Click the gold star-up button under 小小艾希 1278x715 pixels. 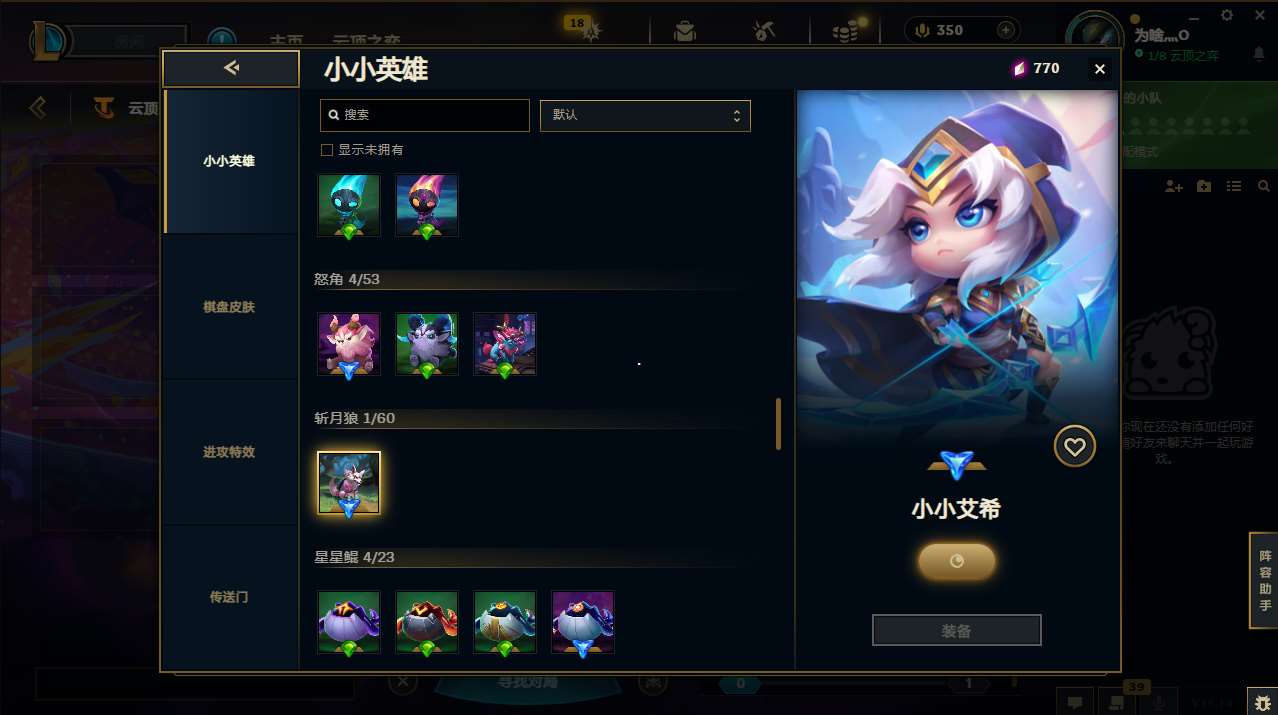[x=957, y=561]
